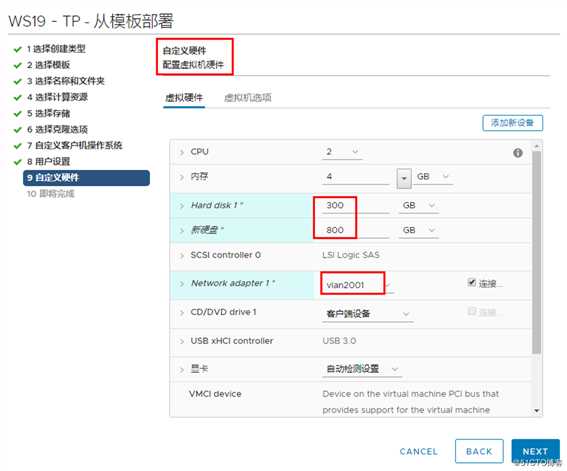Click the VMCI device label

pyautogui.click(x=215, y=394)
